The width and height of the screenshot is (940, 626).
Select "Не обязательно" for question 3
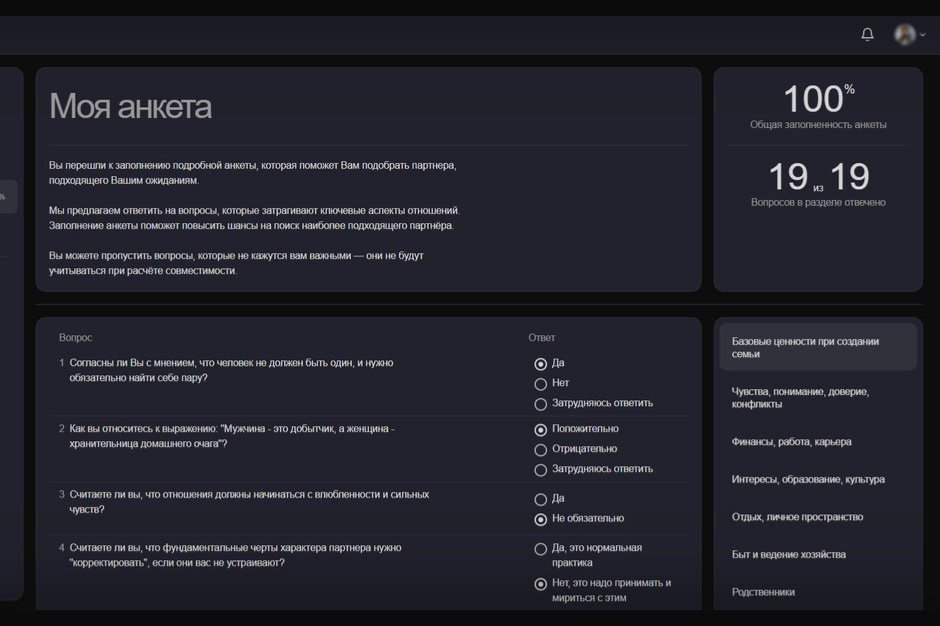[540, 519]
